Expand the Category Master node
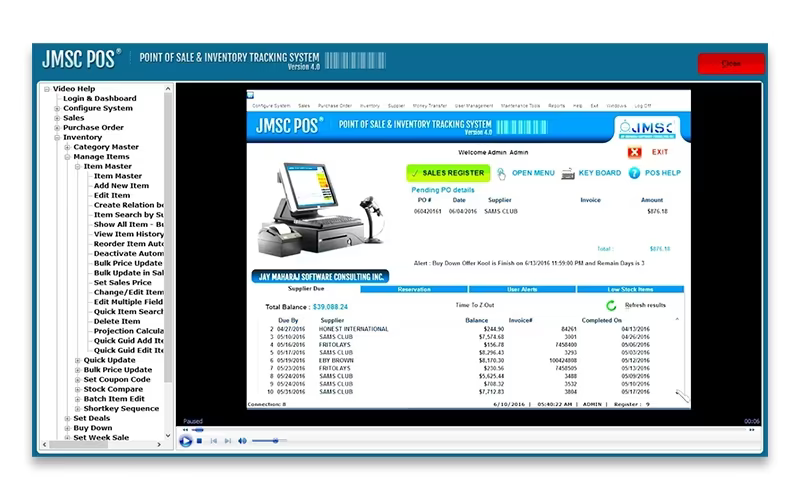This screenshot has height=500, width=800. click(x=67, y=147)
